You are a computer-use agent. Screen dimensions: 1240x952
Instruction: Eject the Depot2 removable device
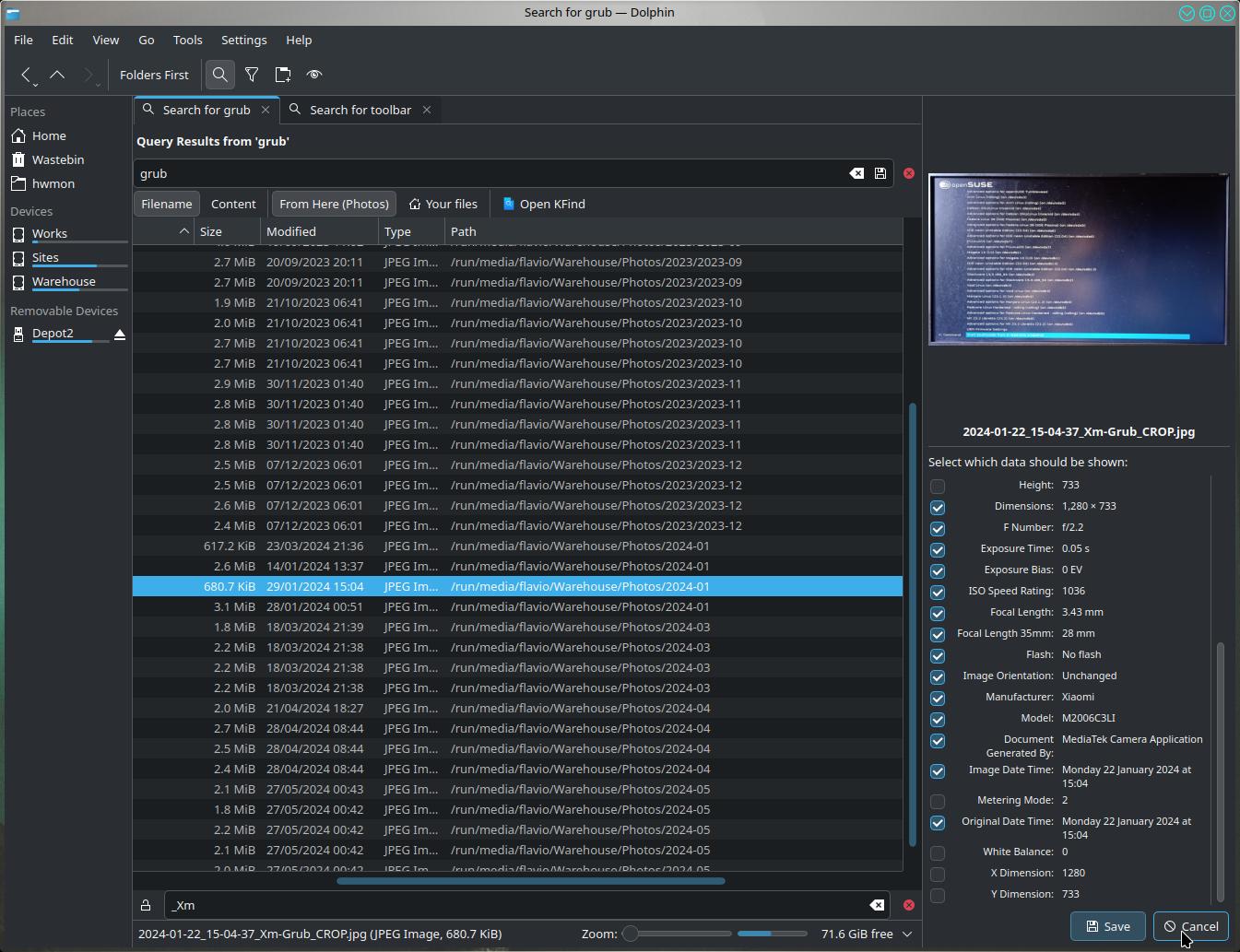tap(119, 334)
